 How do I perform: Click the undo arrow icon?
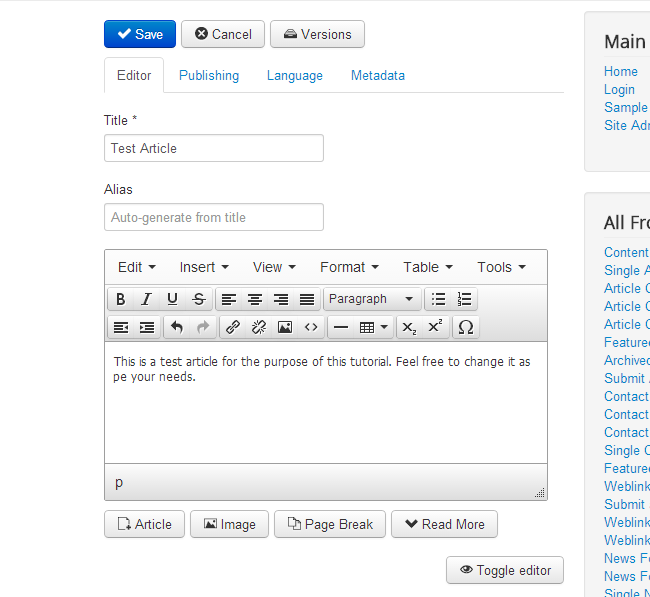point(177,327)
